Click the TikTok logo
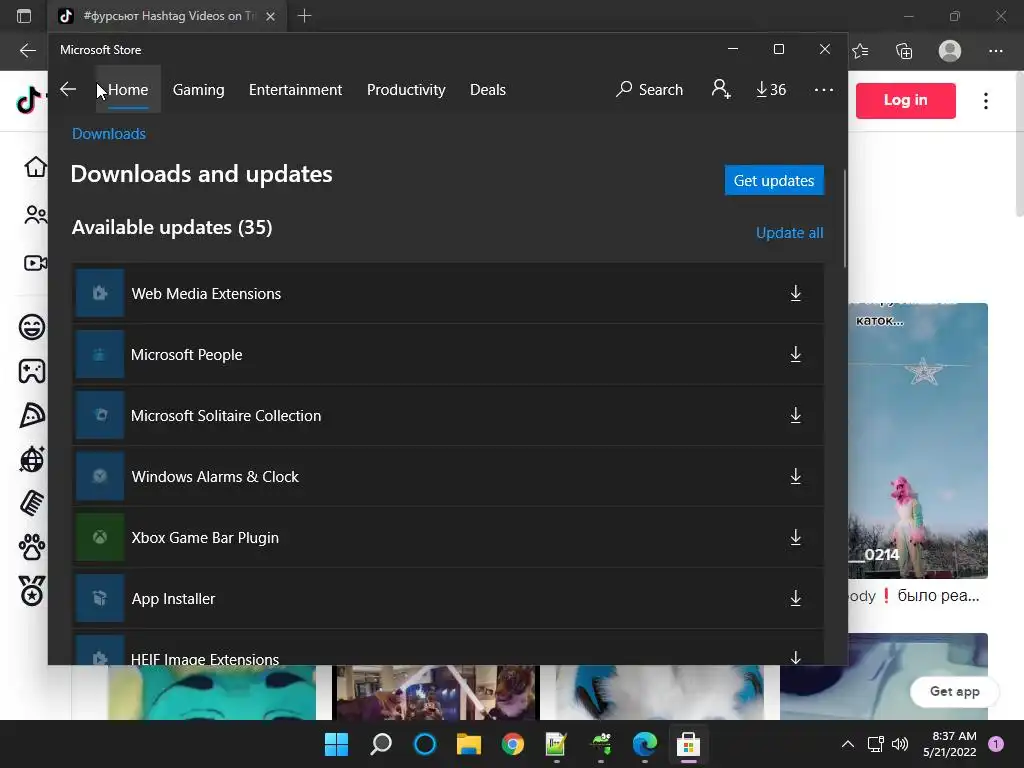Image resolution: width=1024 pixels, height=768 pixels. tap(29, 99)
